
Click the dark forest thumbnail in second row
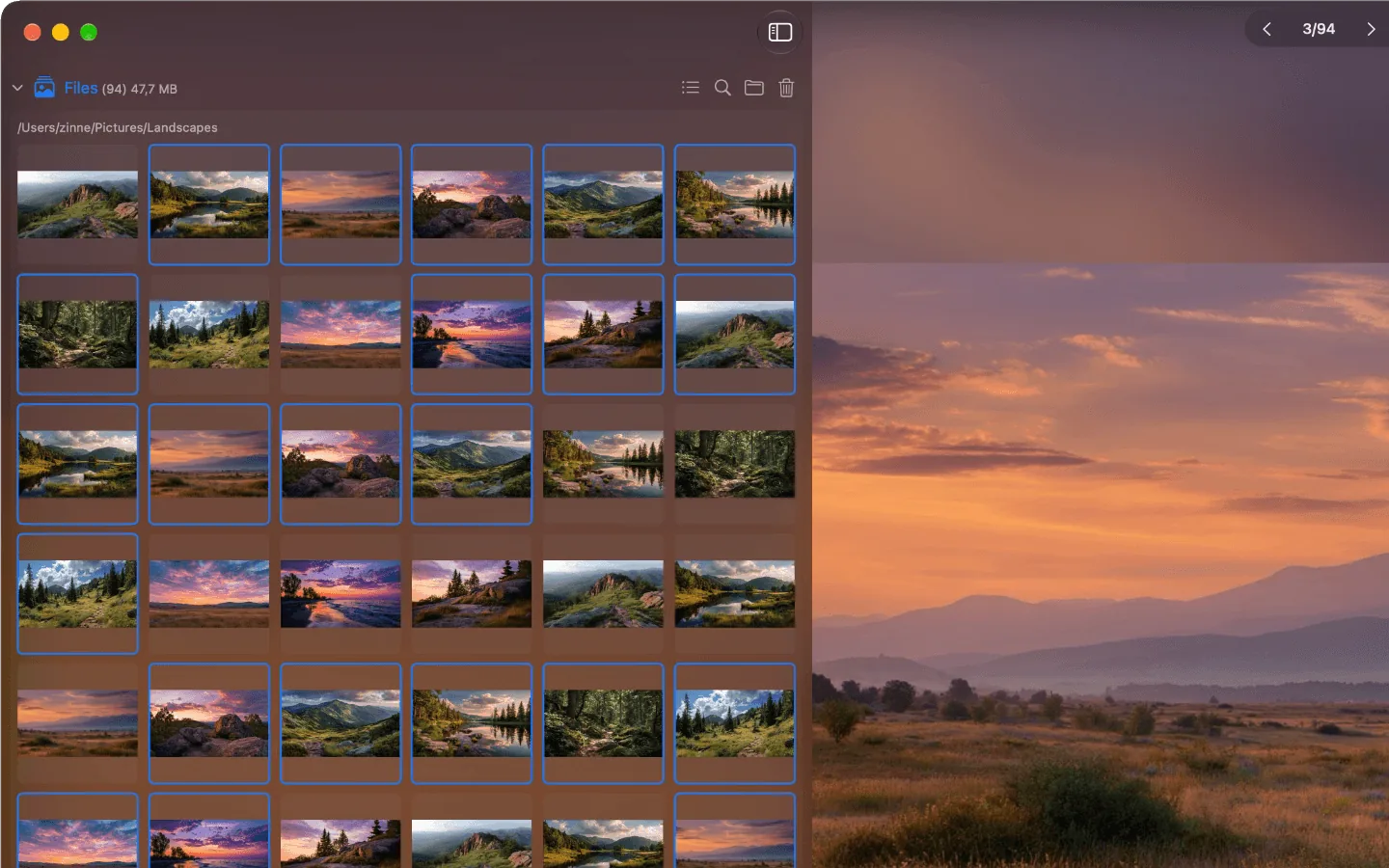(x=77, y=334)
